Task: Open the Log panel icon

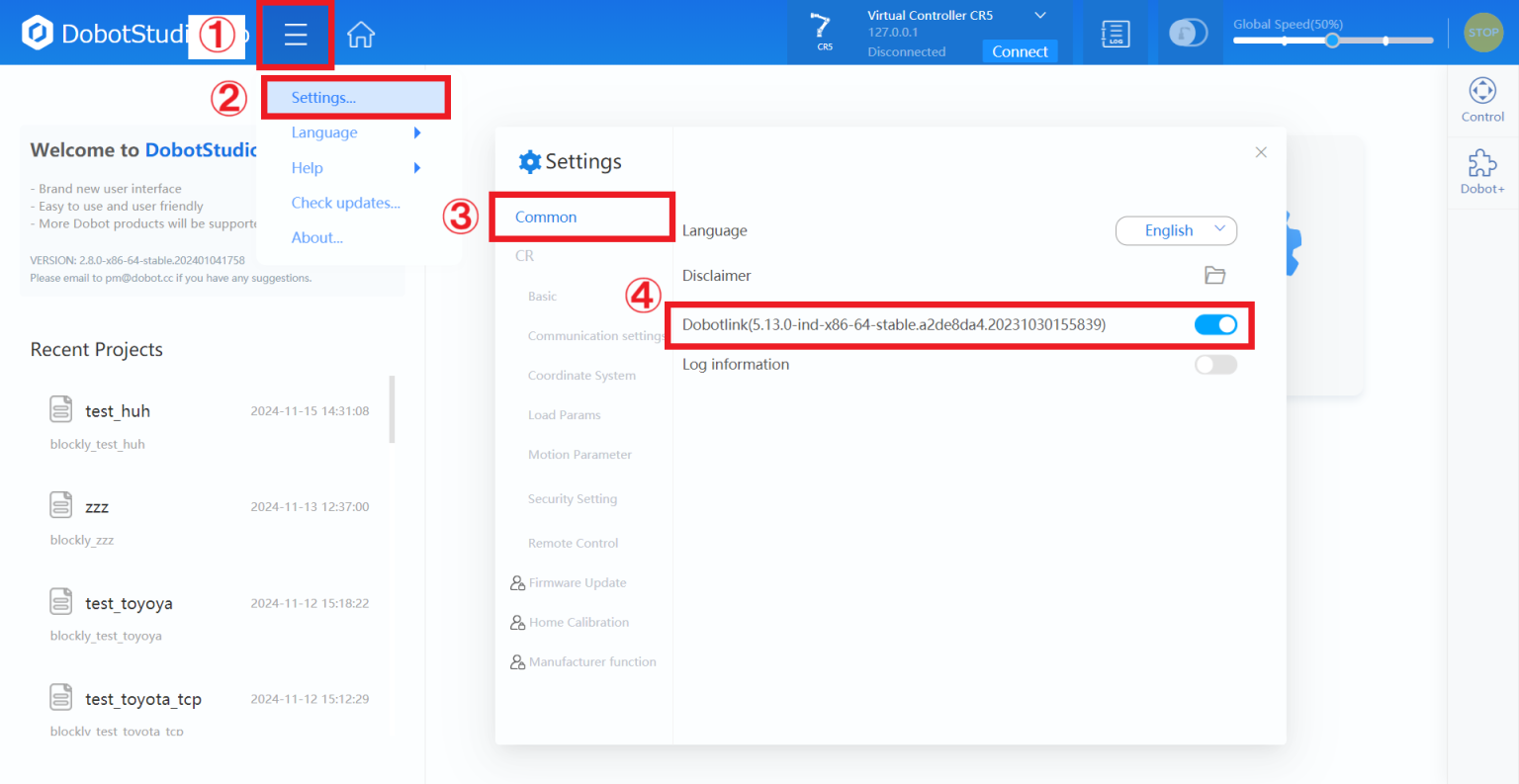Action: click(x=1116, y=34)
